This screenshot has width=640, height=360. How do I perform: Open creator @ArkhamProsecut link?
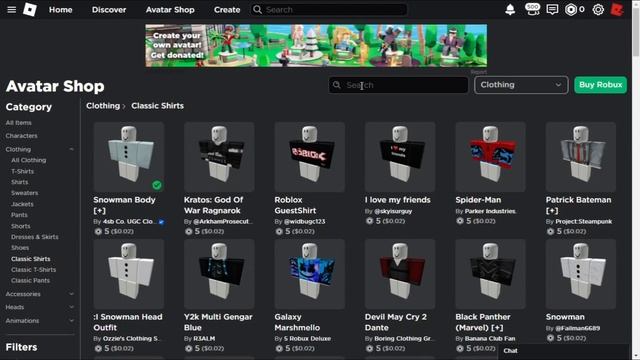pos(223,222)
